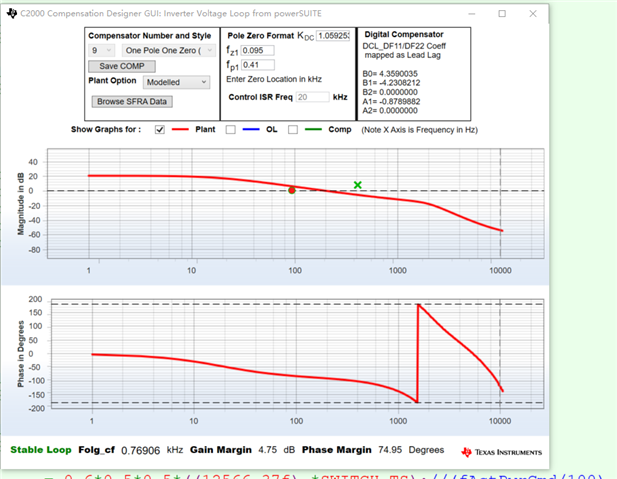Minimize the Compensation Designer window
This screenshot has width=617, height=479.
[x=472, y=14]
